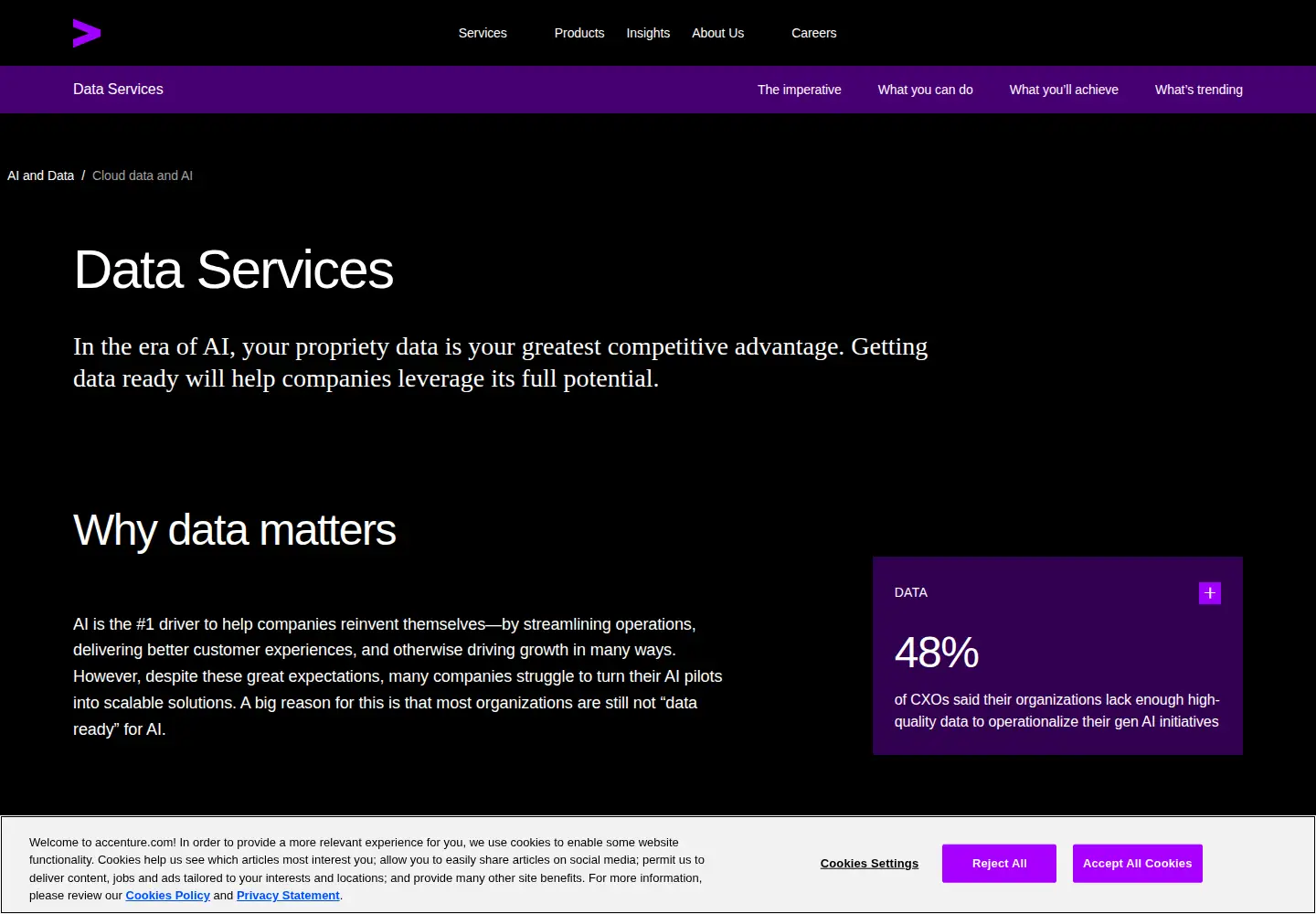Click the Reject All cookies button
This screenshot has width=1316, height=914.
pyautogui.click(x=999, y=864)
